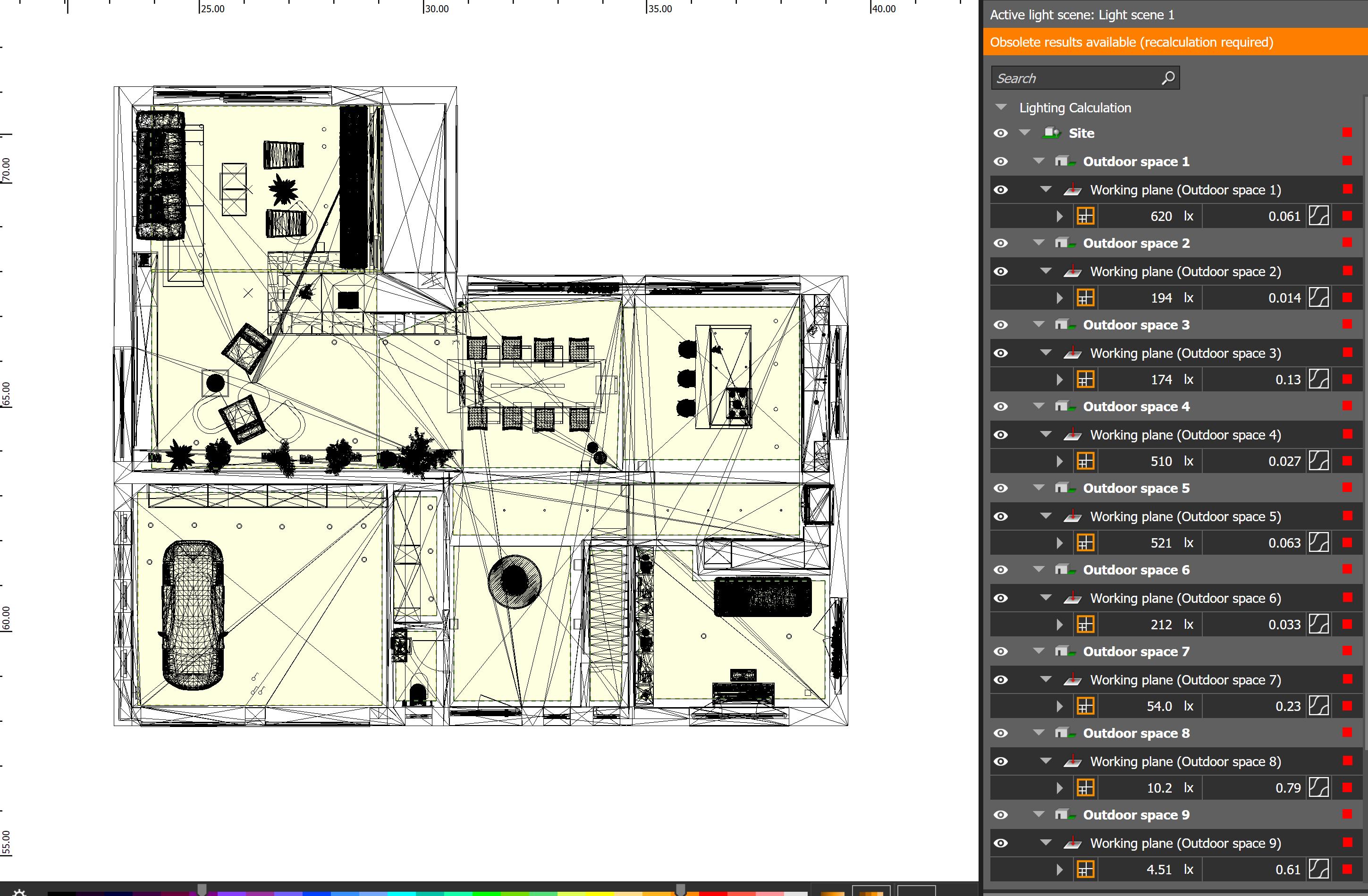The width and height of the screenshot is (1368, 896).
Task: Click the 54.0 lx illuminance value
Action: tap(1159, 706)
